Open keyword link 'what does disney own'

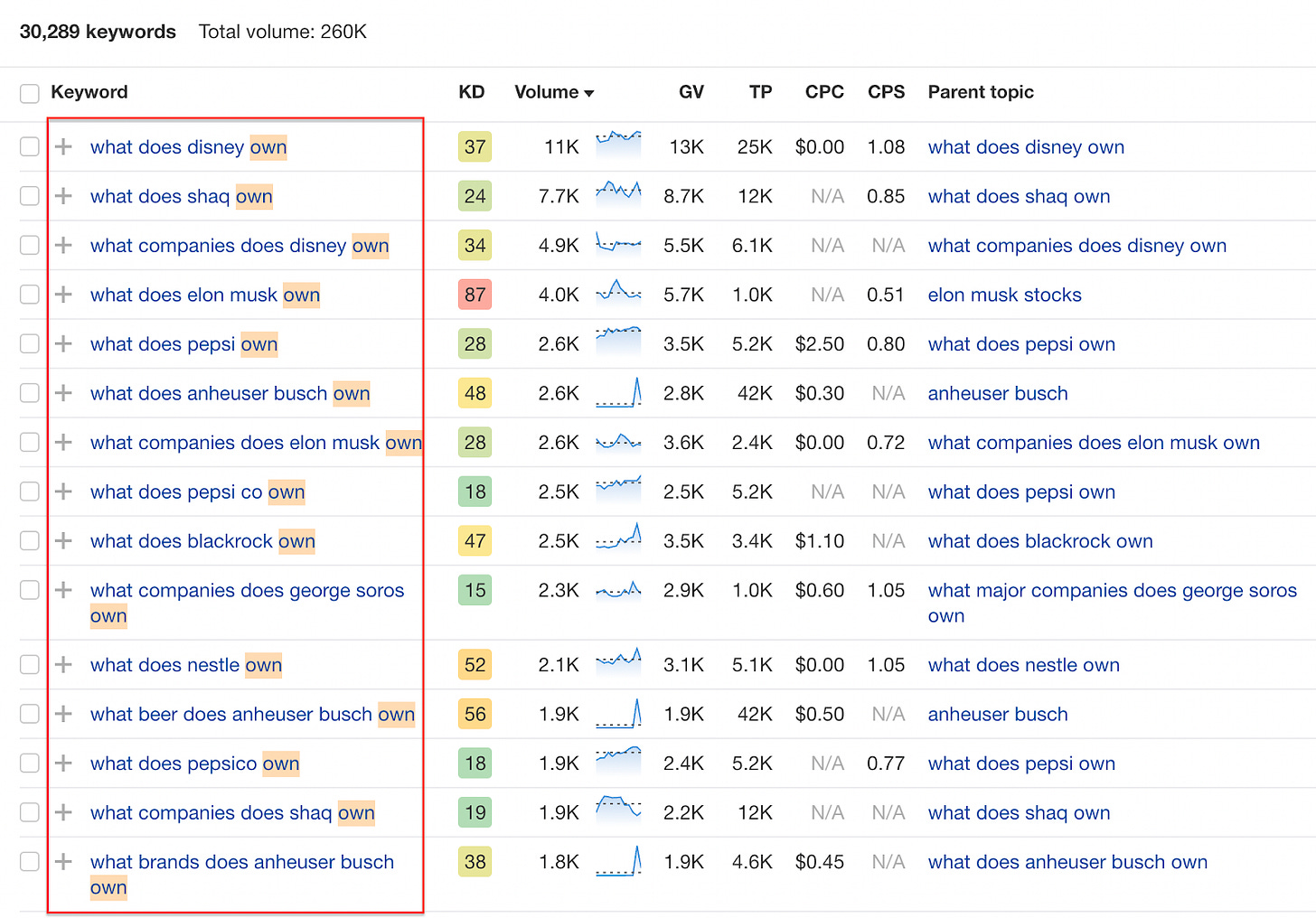click(x=189, y=146)
